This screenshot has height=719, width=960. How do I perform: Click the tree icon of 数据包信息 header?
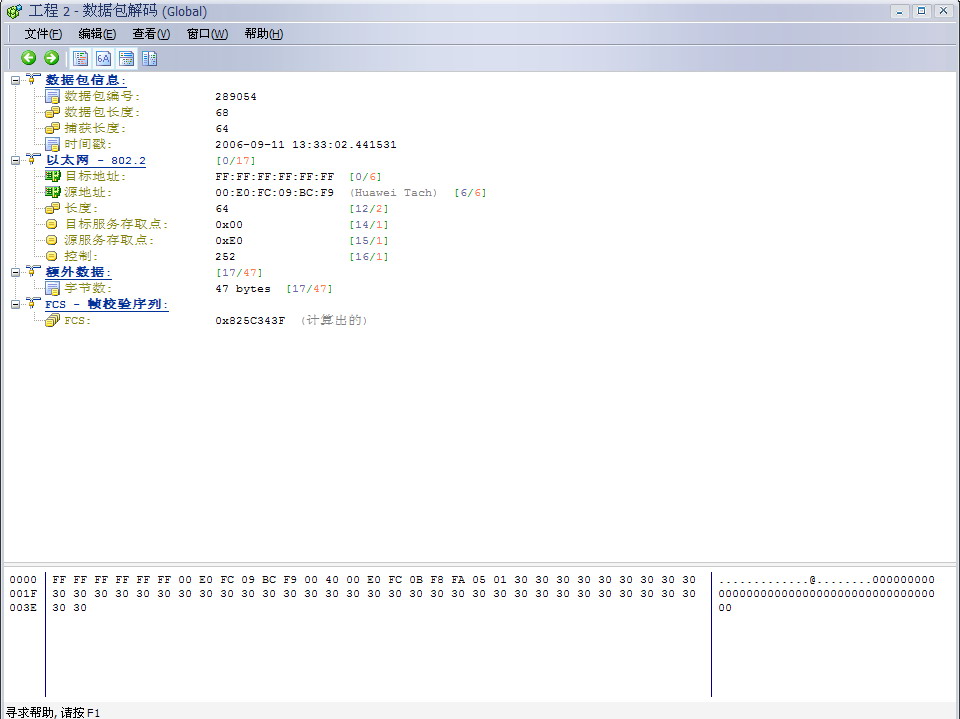33,79
